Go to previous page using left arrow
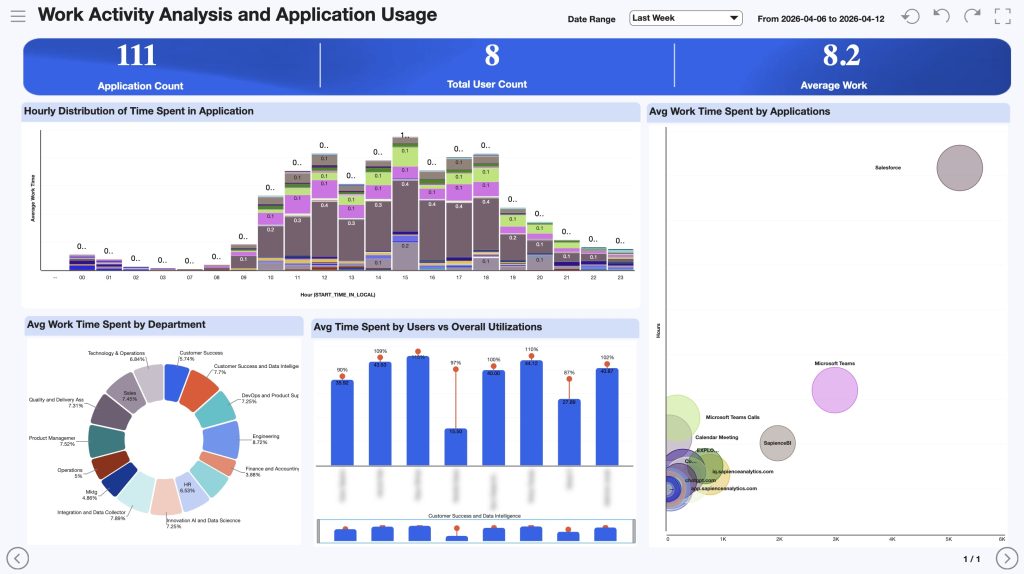Viewport: 1024px width, 574px height. tap(18, 557)
